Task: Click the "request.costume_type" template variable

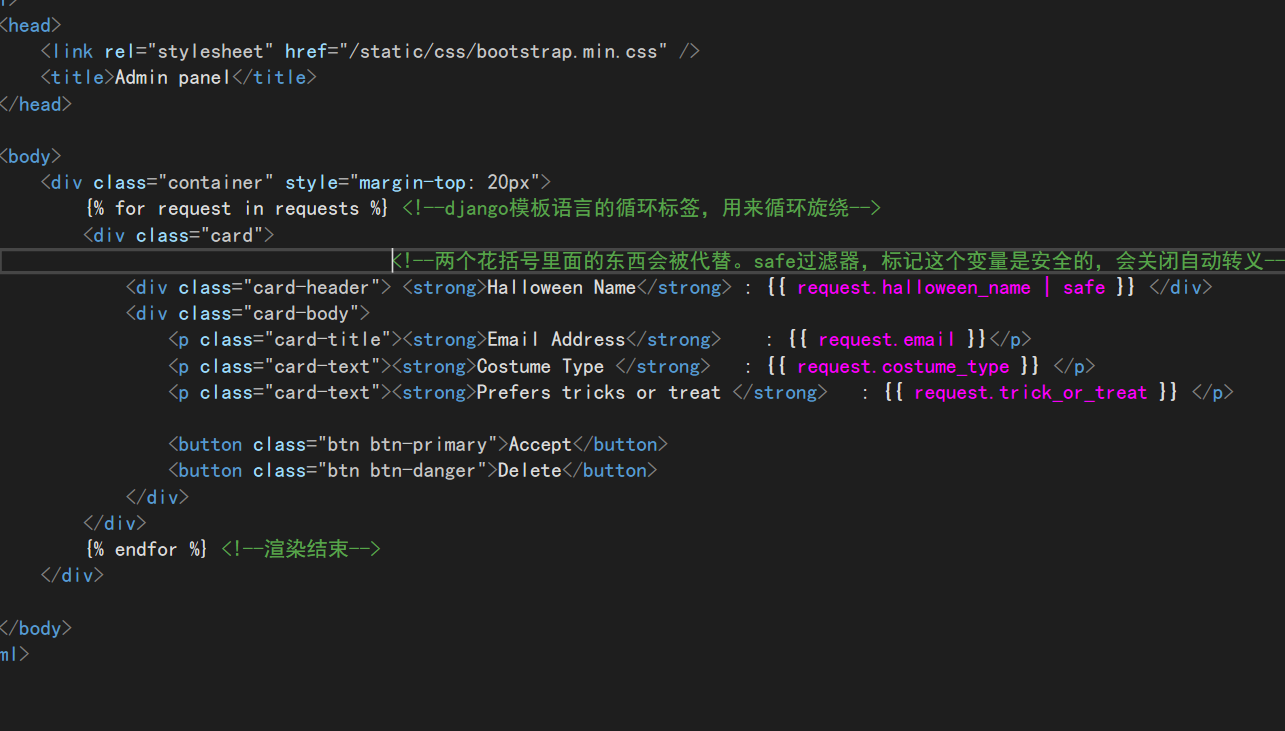Action: [903, 366]
